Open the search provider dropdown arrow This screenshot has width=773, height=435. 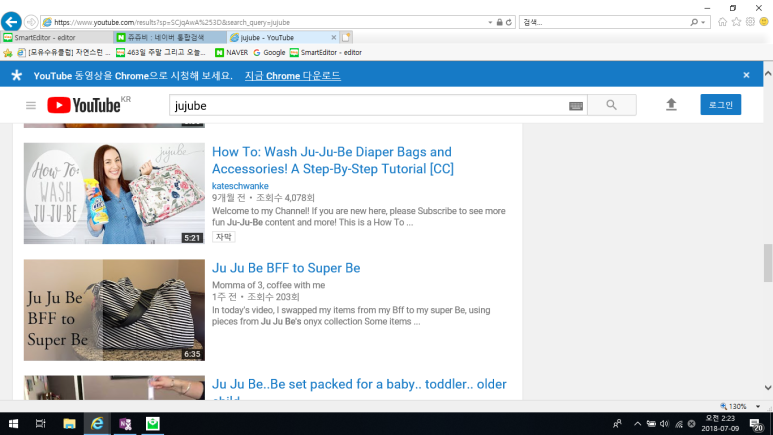(703, 22)
